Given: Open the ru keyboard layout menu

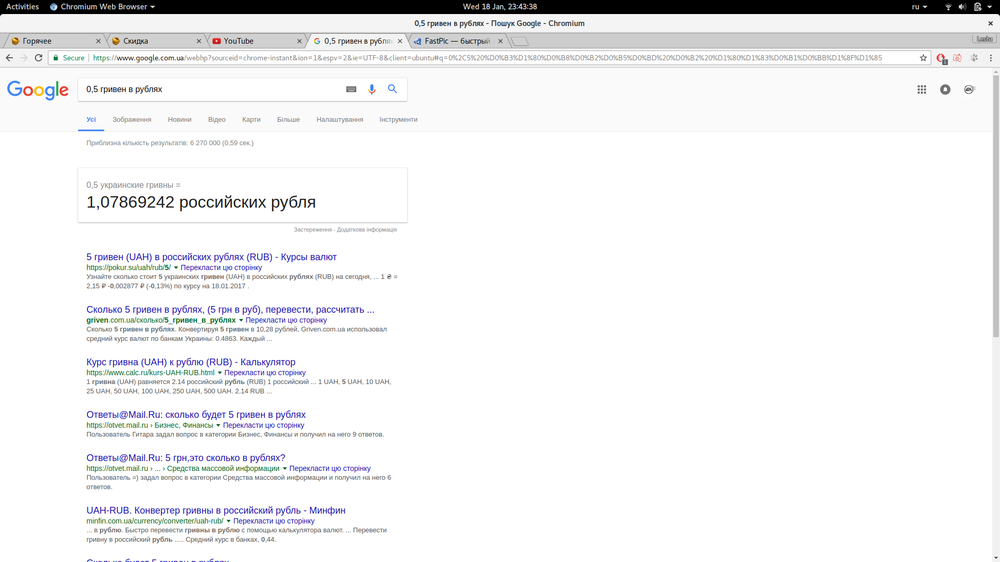Looking at the screenshot, I should [x=919, y=7].
